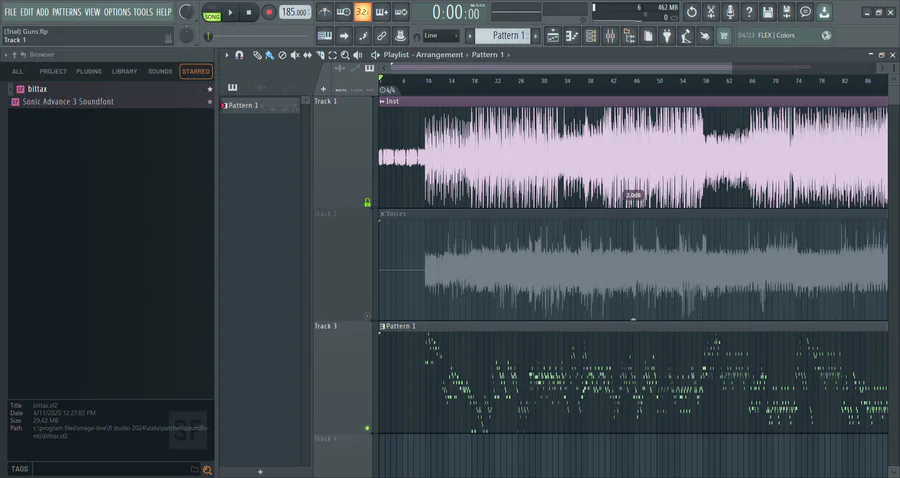Toggle the 3-2-1 recording countdown
This screenshot has width=900, height=478.
[x=362, y=11]
